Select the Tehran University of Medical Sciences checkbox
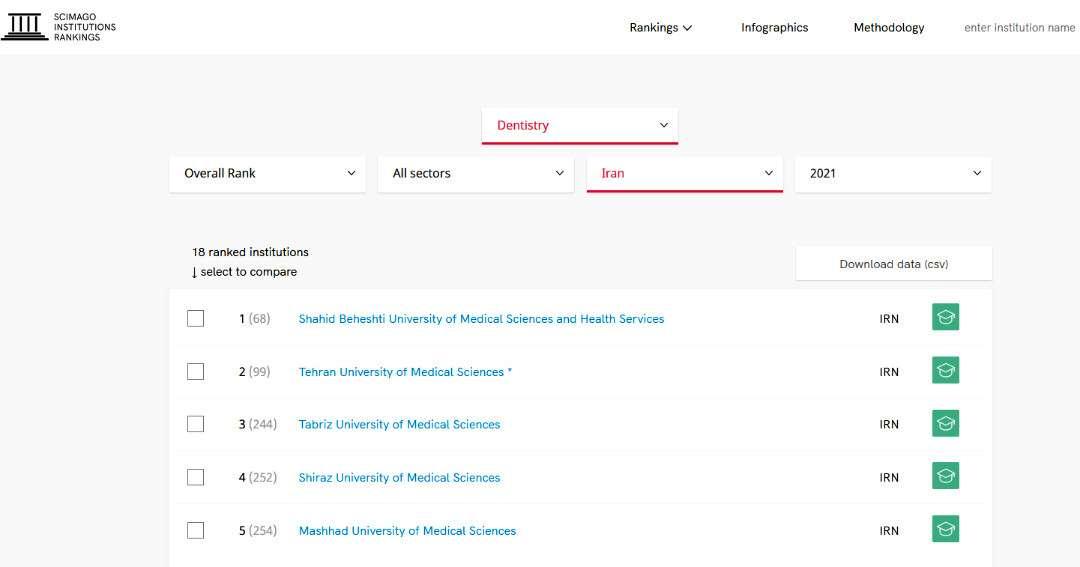 coord(196,372)
